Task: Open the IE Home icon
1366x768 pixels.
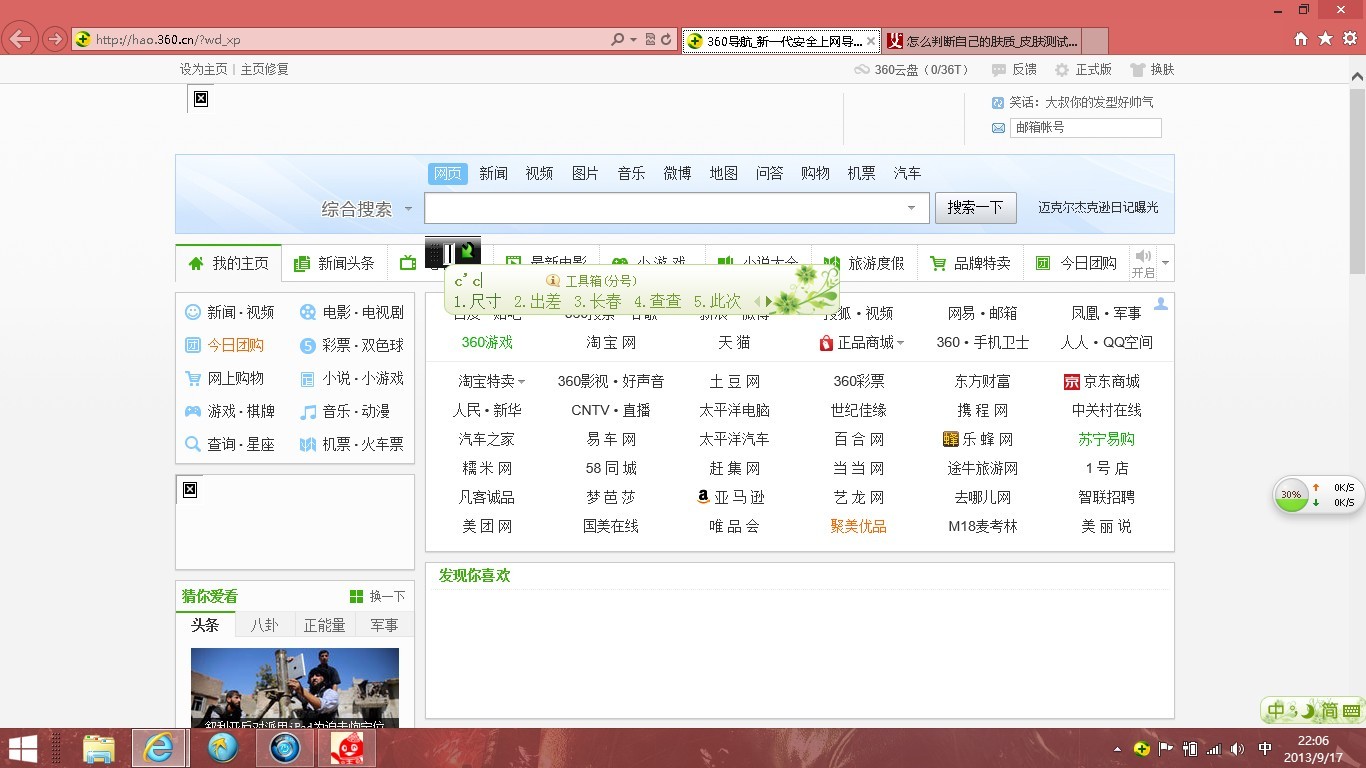Action: pyautogui.click(x=1301, y=39)
